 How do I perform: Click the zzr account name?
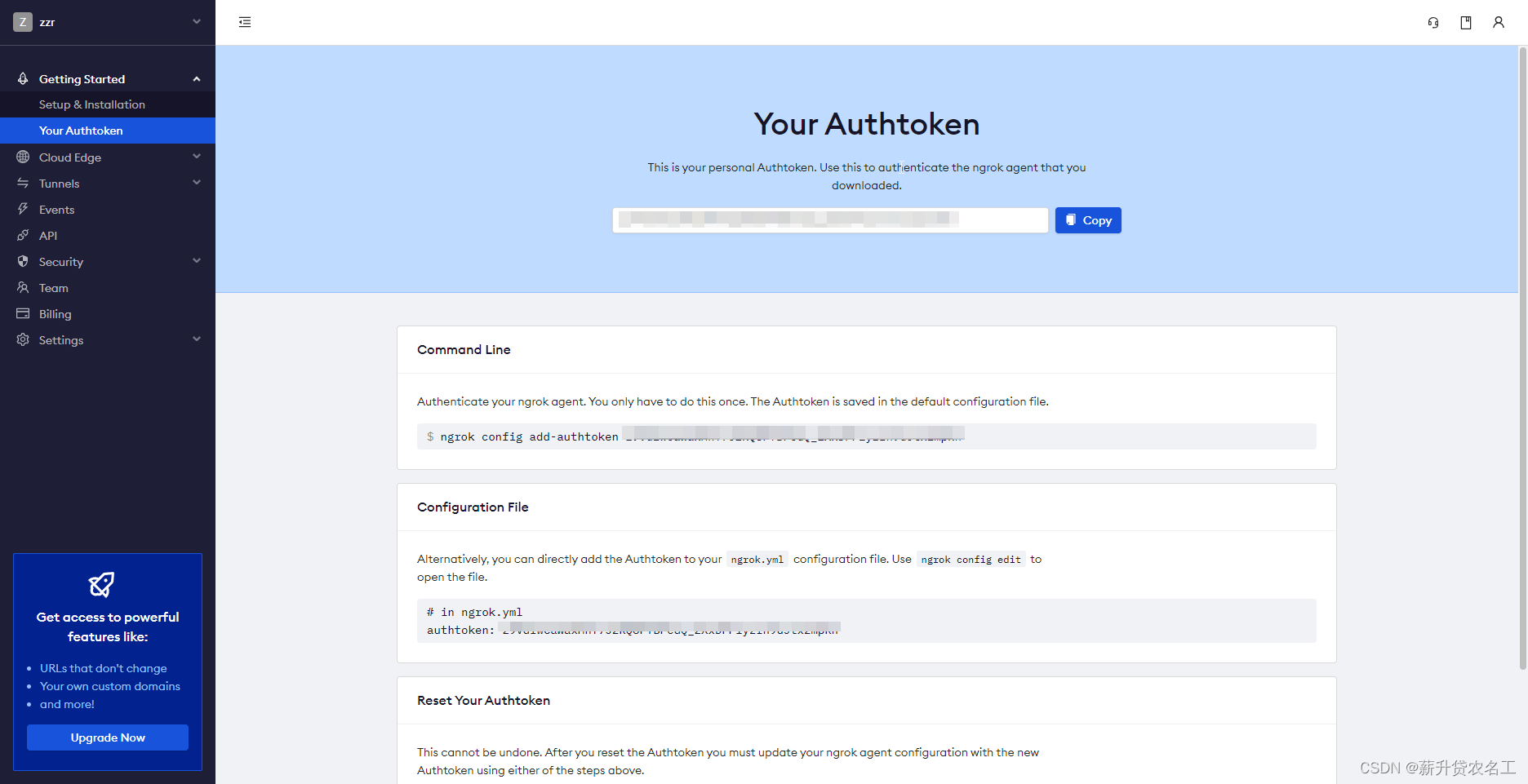47,22
